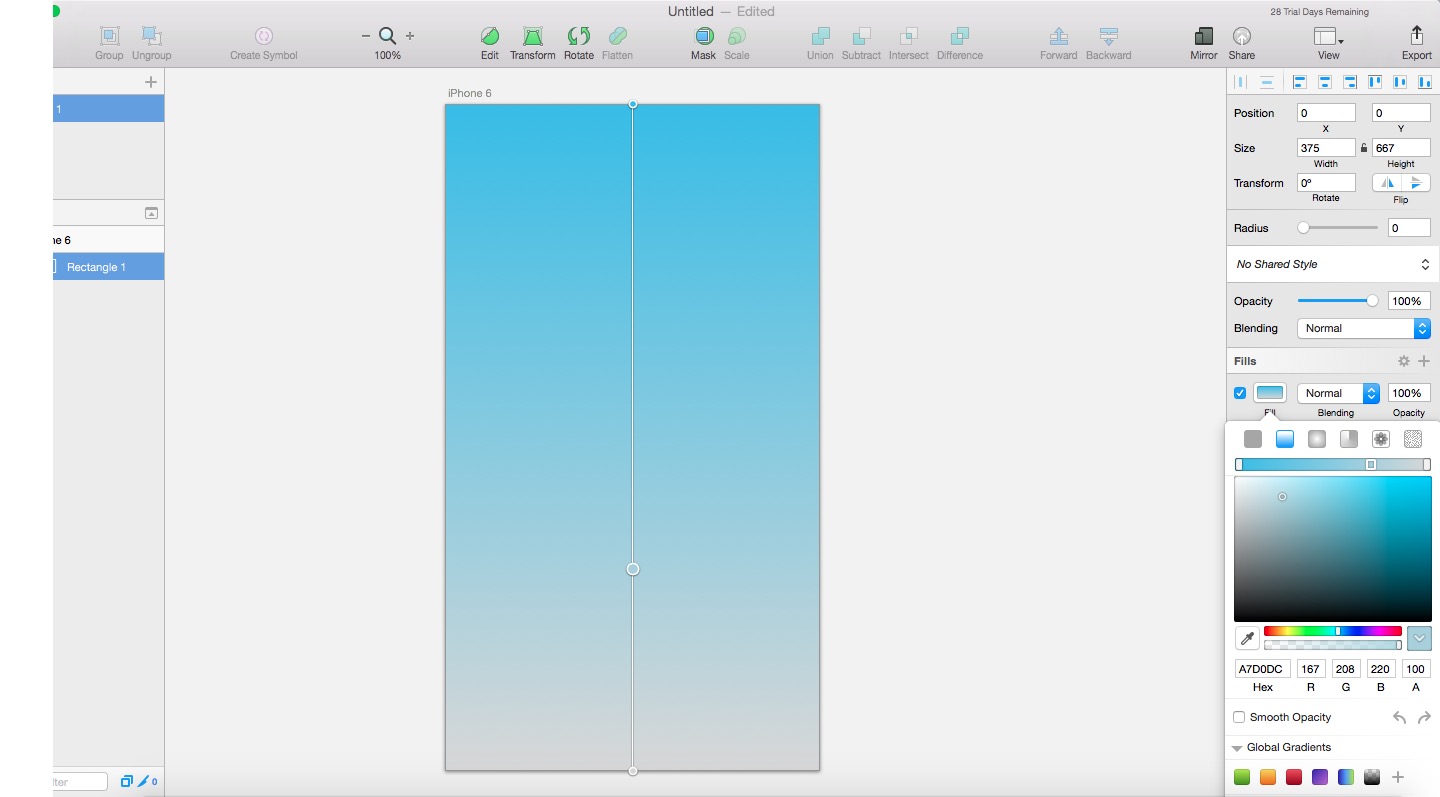Zoom in with the plus button

(410, 36)
